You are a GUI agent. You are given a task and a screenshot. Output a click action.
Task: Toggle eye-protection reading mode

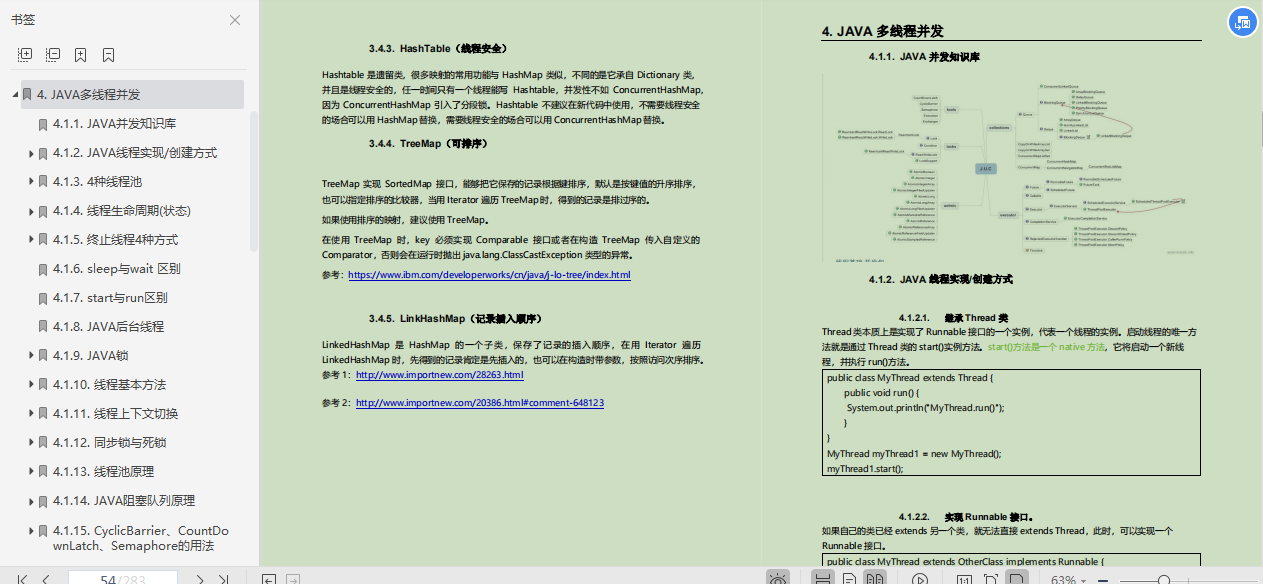[777, 578]
